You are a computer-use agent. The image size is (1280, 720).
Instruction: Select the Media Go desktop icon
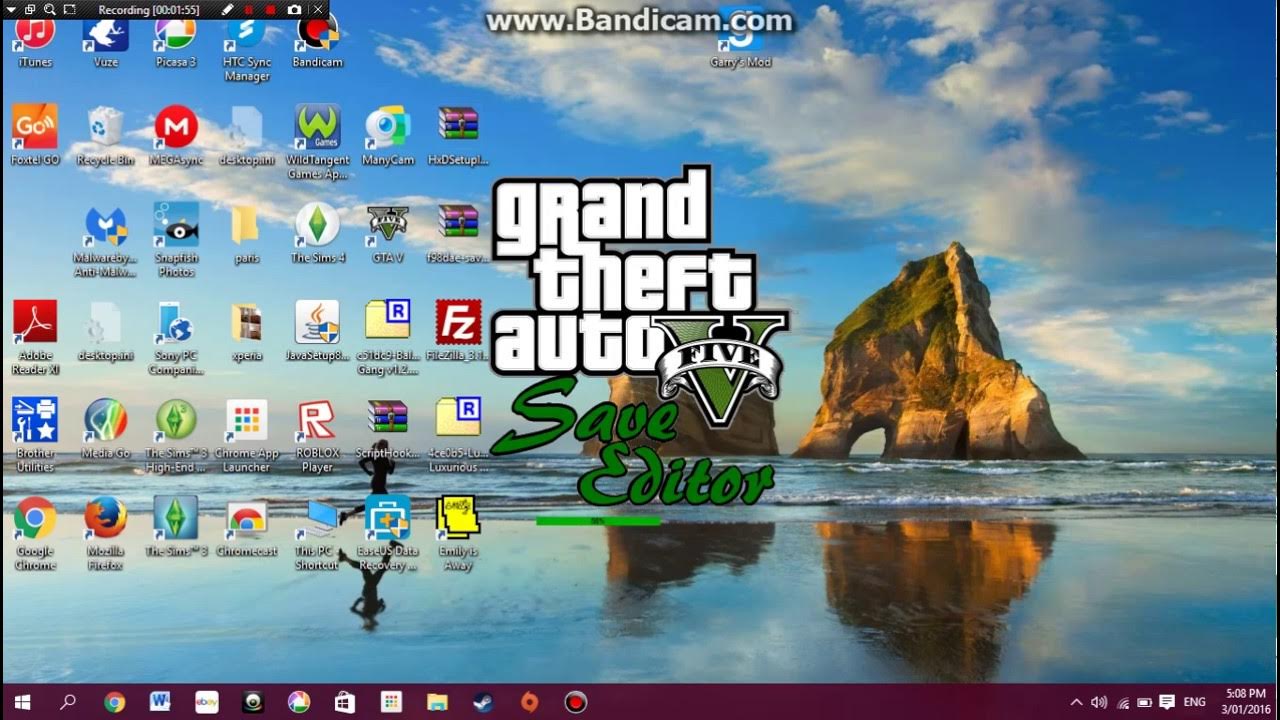[x=105, y=430]
